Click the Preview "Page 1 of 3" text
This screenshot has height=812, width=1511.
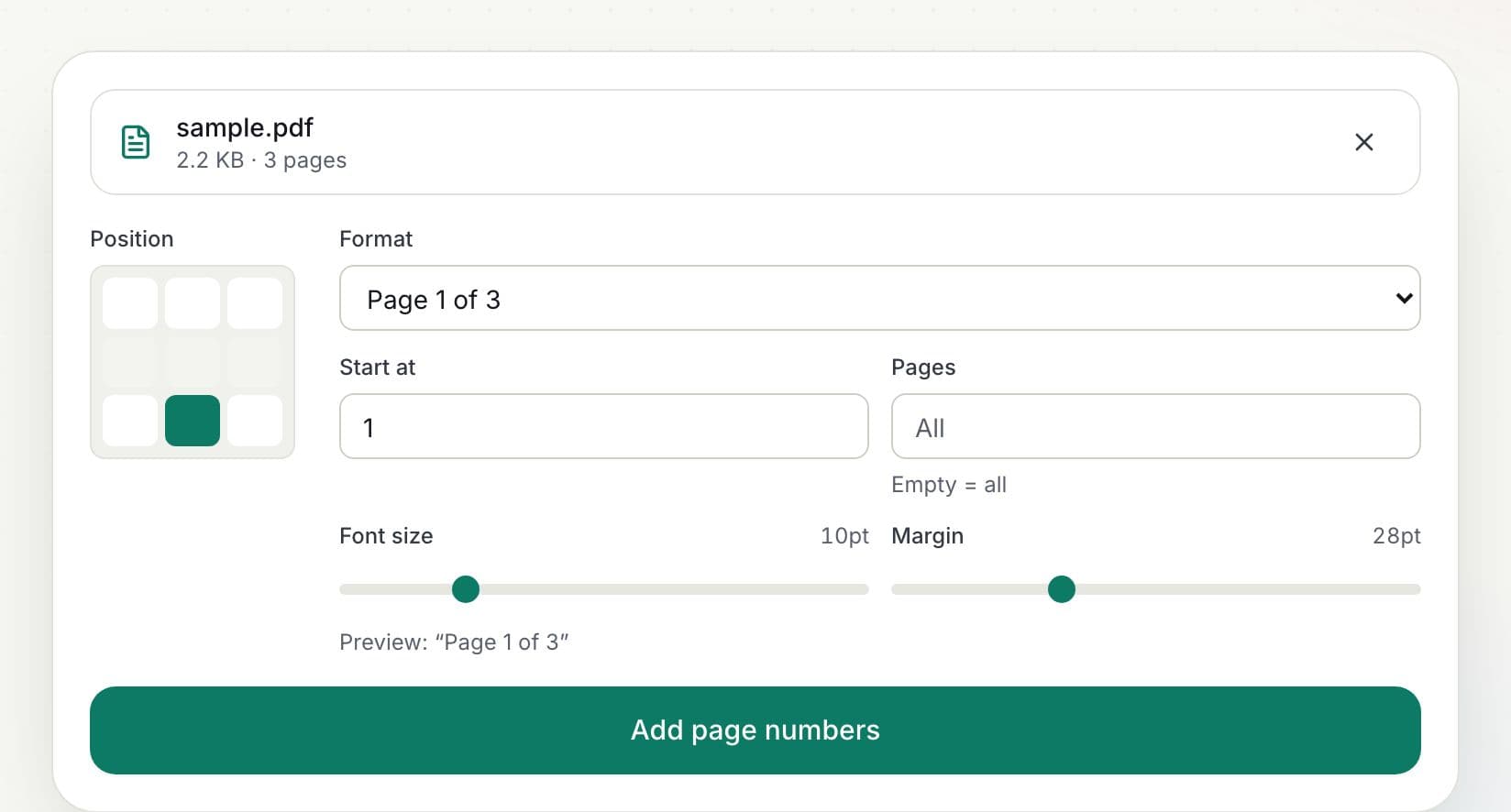(454, 642)
